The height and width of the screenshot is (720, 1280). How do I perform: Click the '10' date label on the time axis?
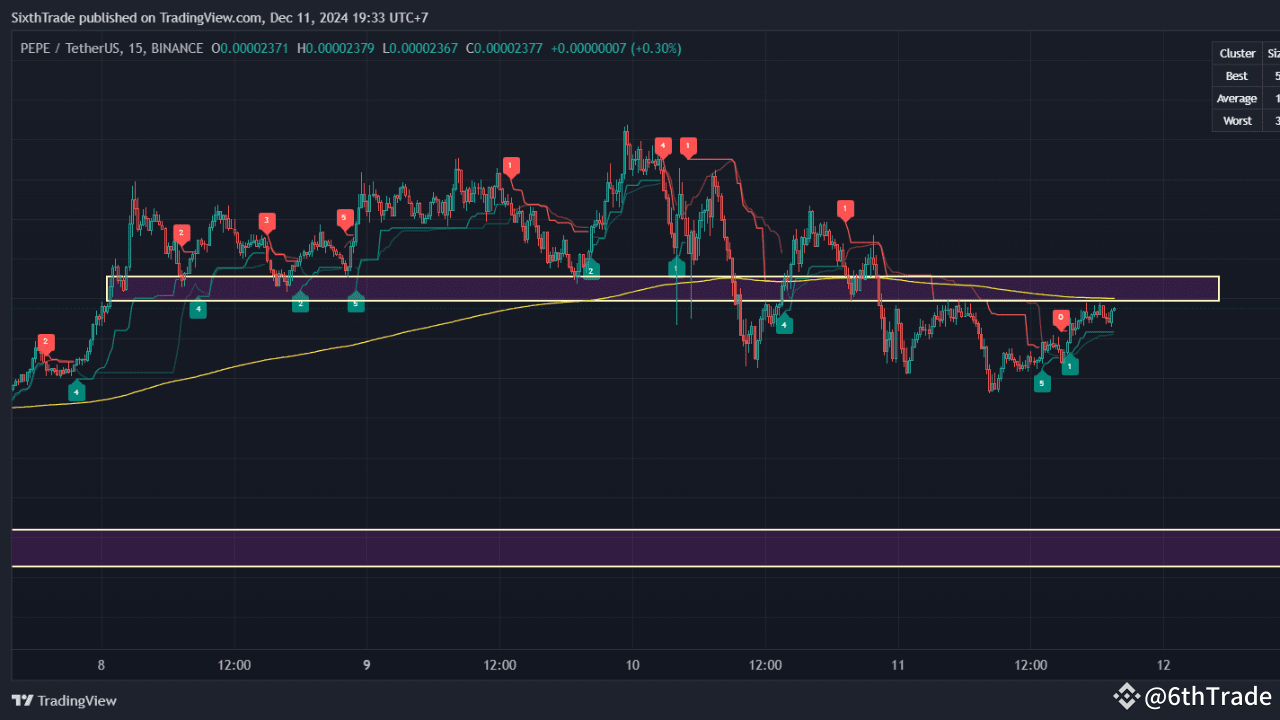(x=632, y=665)
